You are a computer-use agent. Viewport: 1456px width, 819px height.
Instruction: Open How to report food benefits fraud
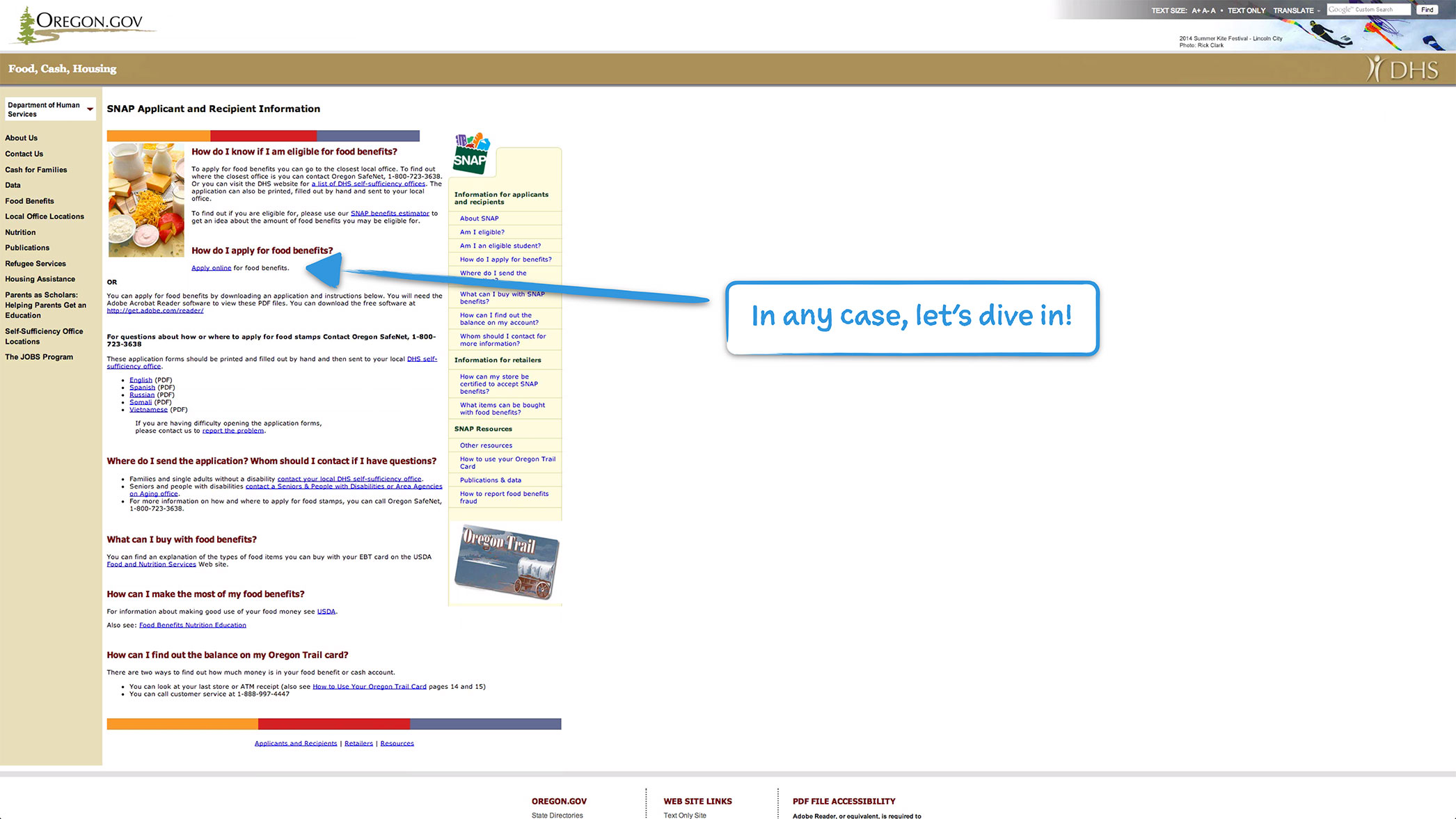point(505,498)
